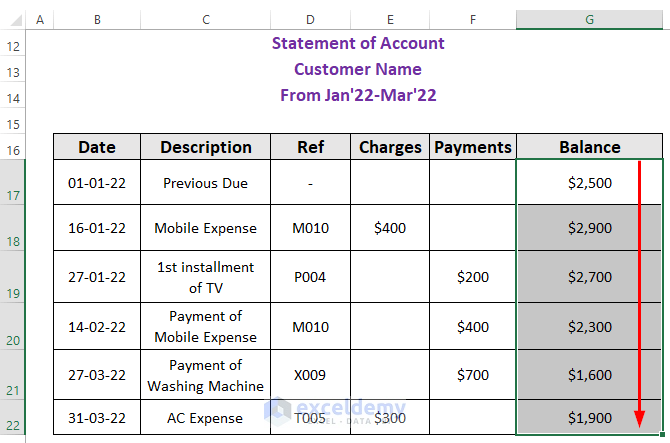Select the From Jan'22-Mar'22 period cell
The height and width of the screenshot is (443, 670).
pyautogui.click(x=358, y=96)
